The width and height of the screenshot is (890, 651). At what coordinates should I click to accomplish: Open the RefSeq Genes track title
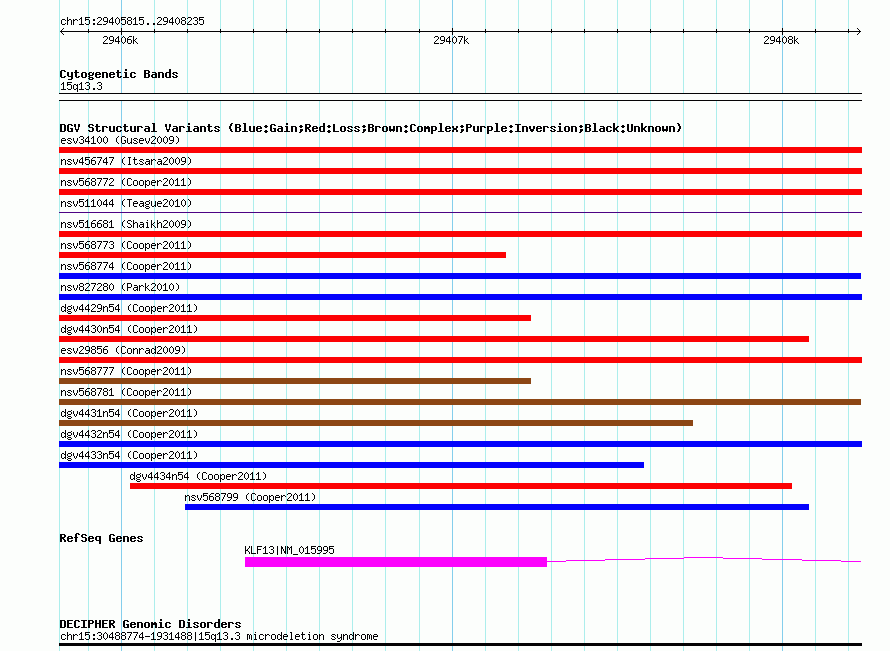click(x=101, y=538)
